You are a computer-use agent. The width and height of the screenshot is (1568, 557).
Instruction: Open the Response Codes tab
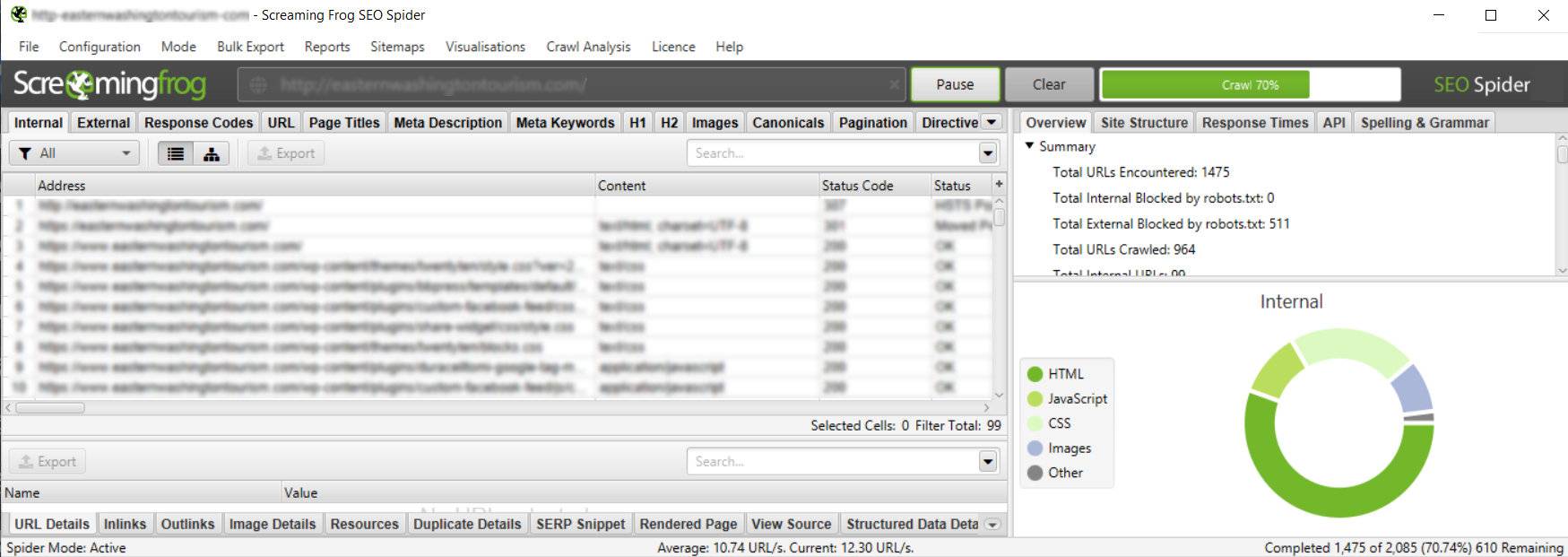tap(198, 122)
